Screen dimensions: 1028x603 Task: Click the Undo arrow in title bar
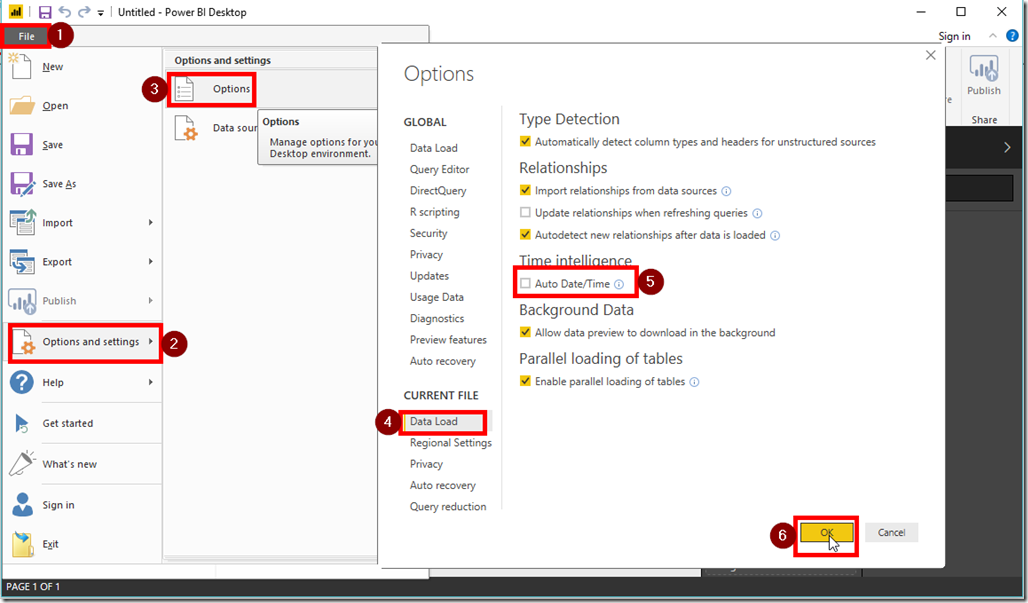[x=64, y=12]
